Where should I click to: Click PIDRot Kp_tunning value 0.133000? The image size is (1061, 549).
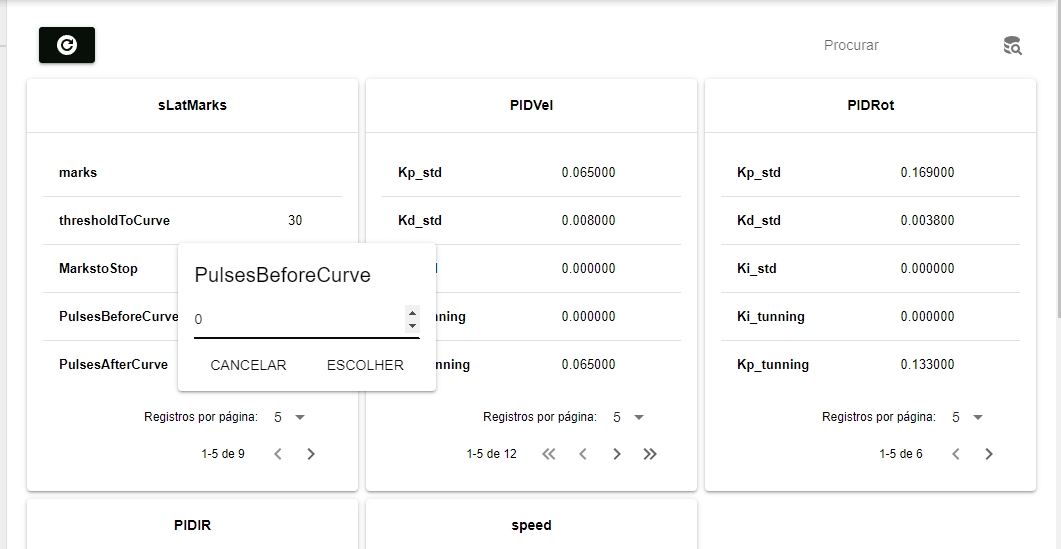[x=928, y=365]
